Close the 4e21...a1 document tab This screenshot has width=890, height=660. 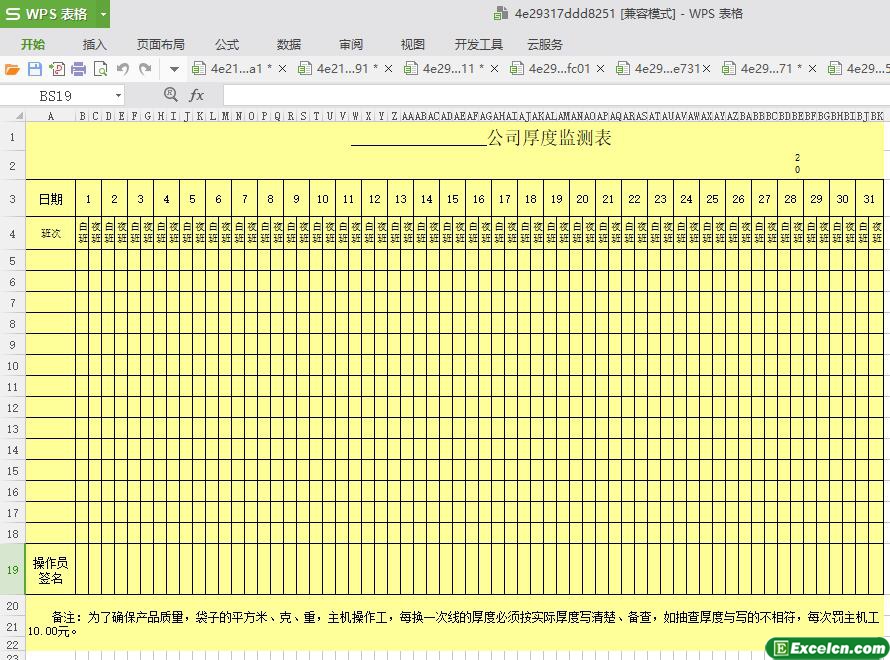pyautogui.click(x=282, y=69)
